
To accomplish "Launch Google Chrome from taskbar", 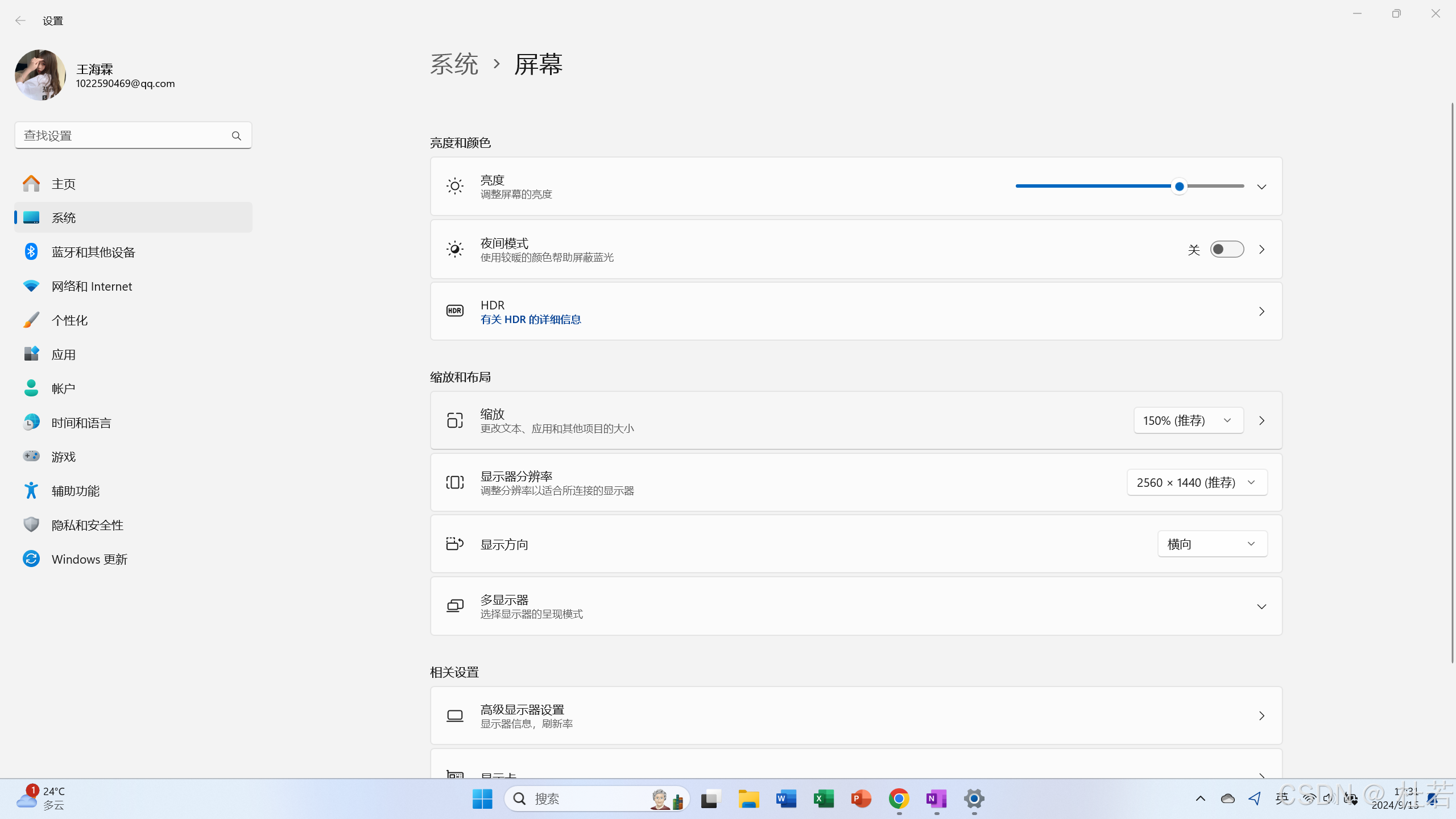I will click(899, 799).
